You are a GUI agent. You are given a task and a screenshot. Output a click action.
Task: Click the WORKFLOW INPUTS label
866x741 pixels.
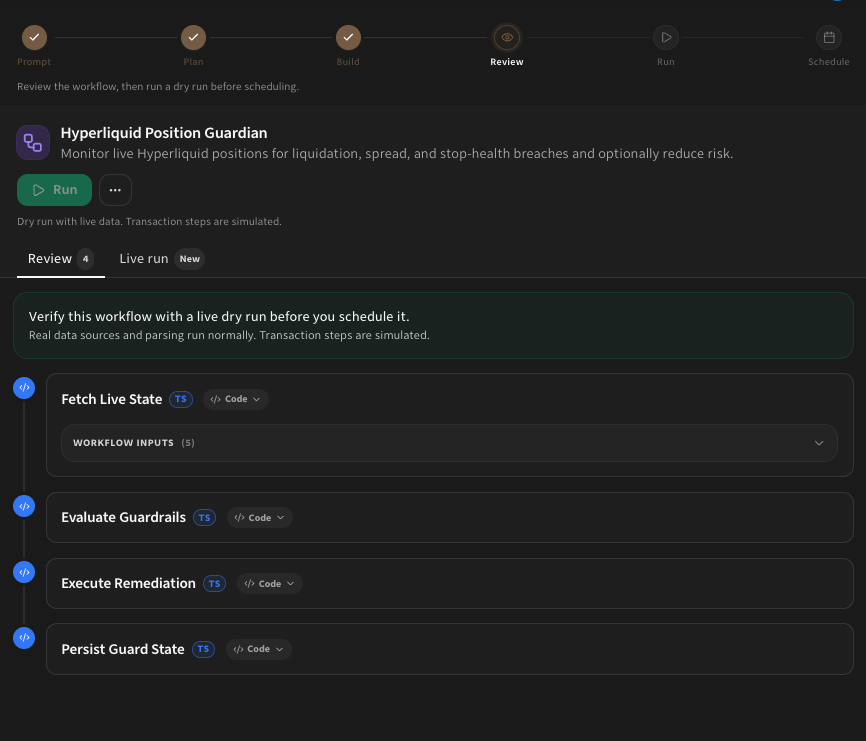123,443
